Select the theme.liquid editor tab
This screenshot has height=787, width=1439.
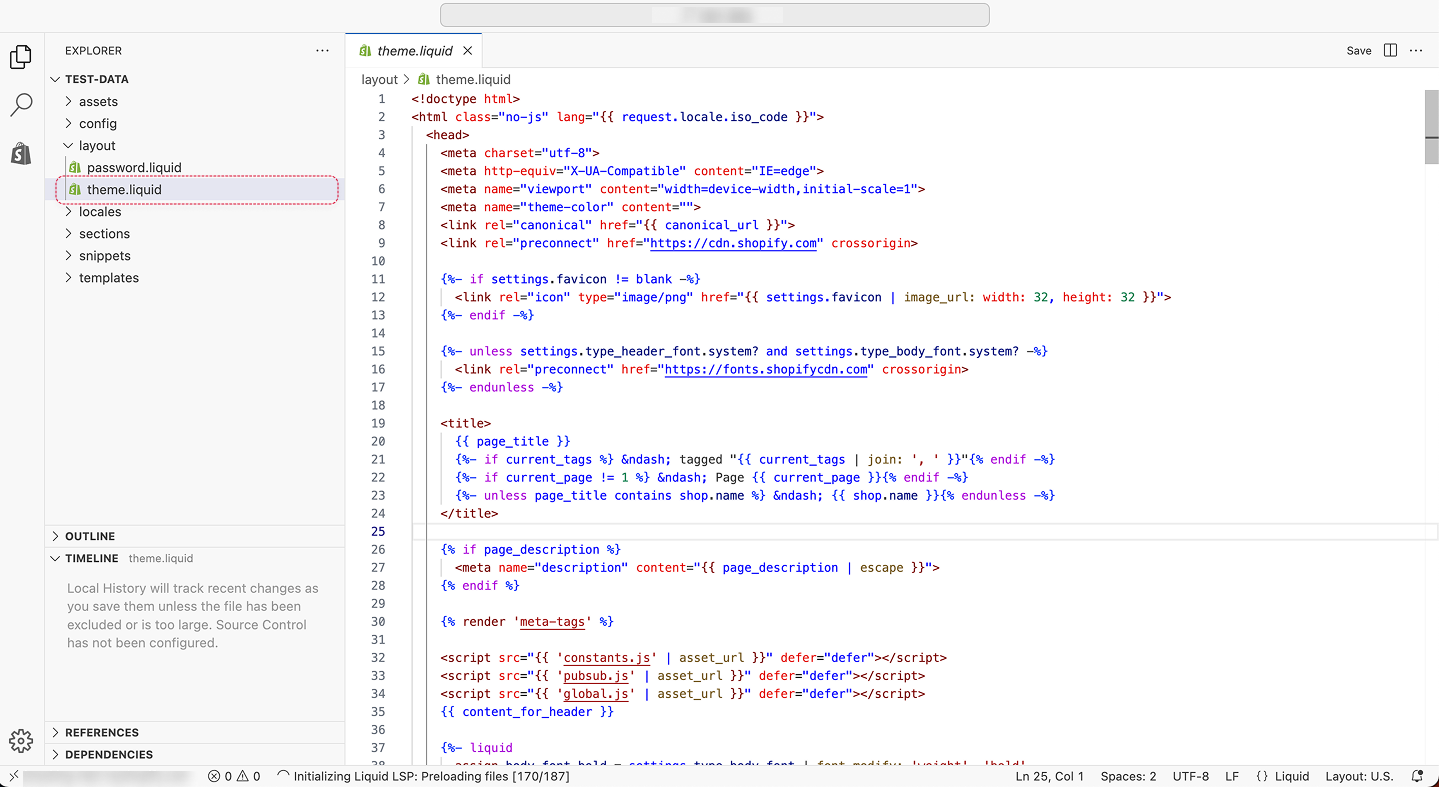point(414,51)
